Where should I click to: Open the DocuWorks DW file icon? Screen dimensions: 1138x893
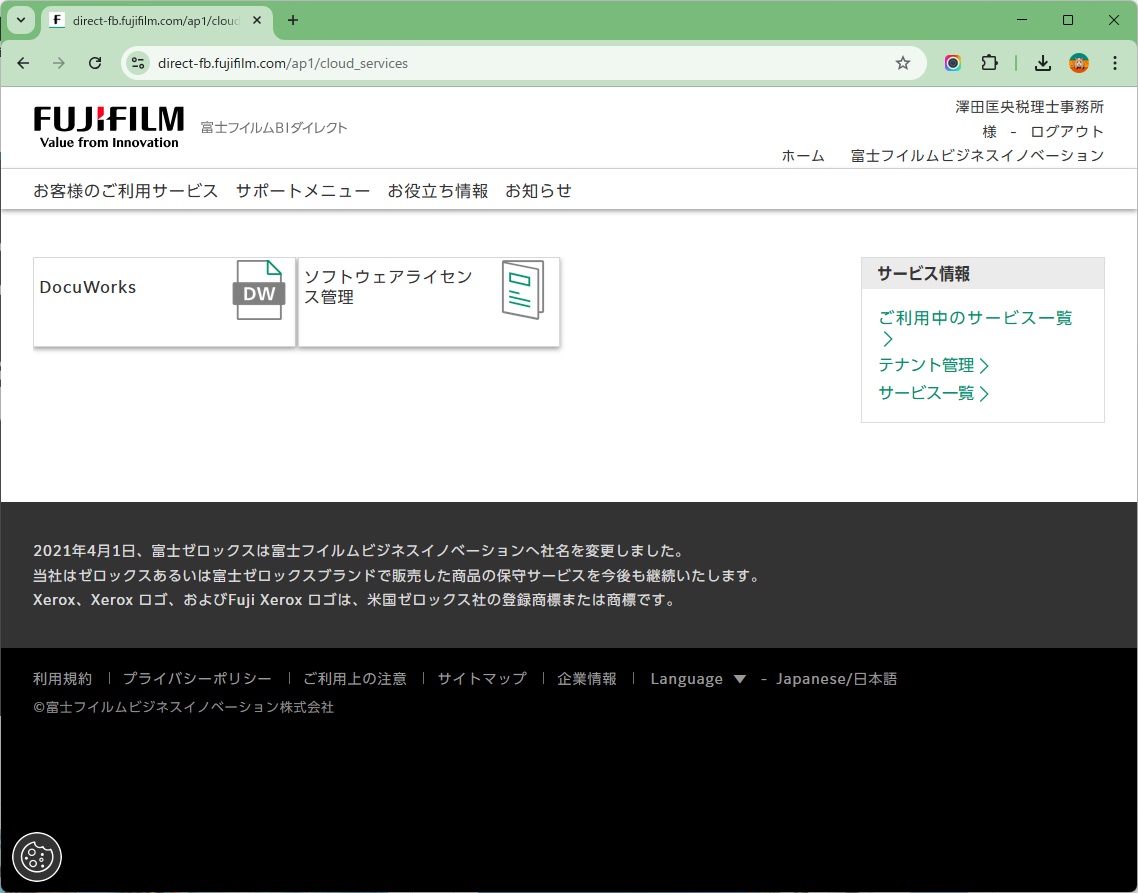click(x=259, y=290)
